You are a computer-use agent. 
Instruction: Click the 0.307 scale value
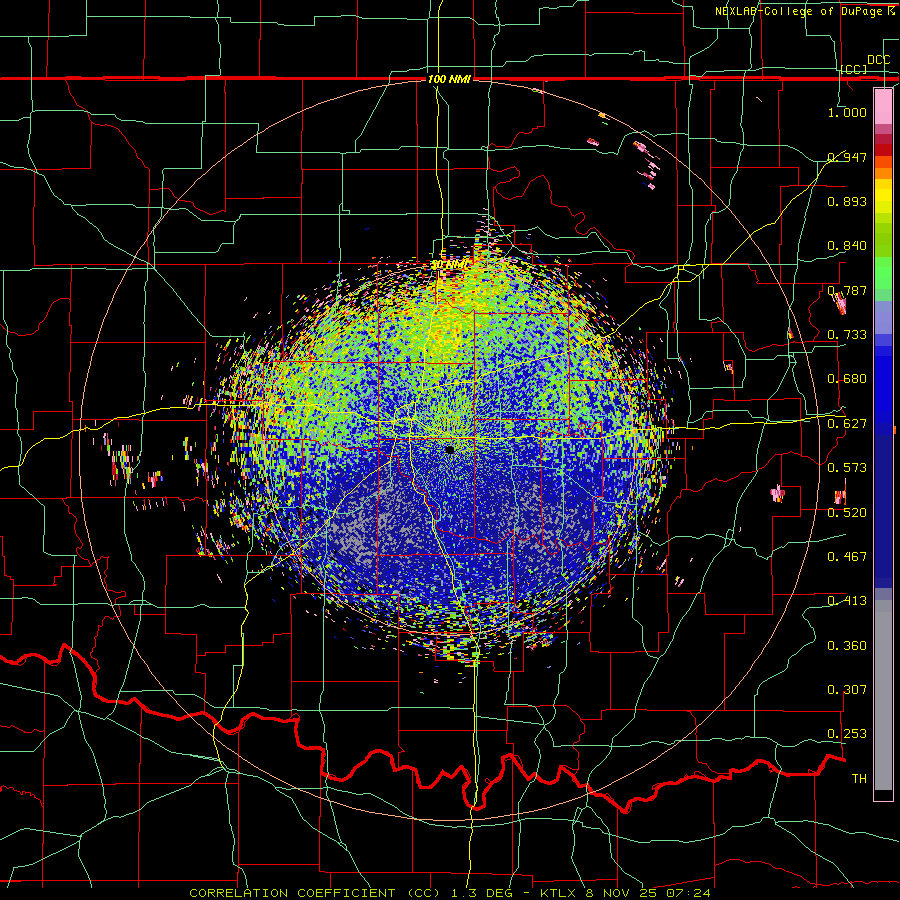(847, 690)
